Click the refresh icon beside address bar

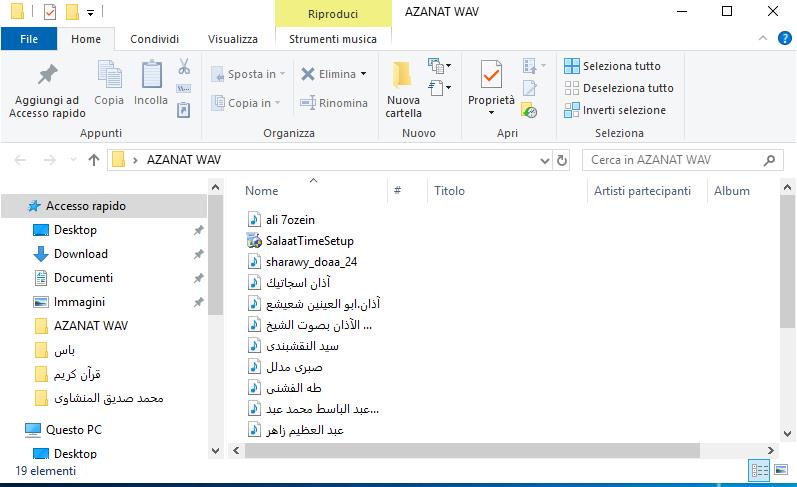[562, 160]
